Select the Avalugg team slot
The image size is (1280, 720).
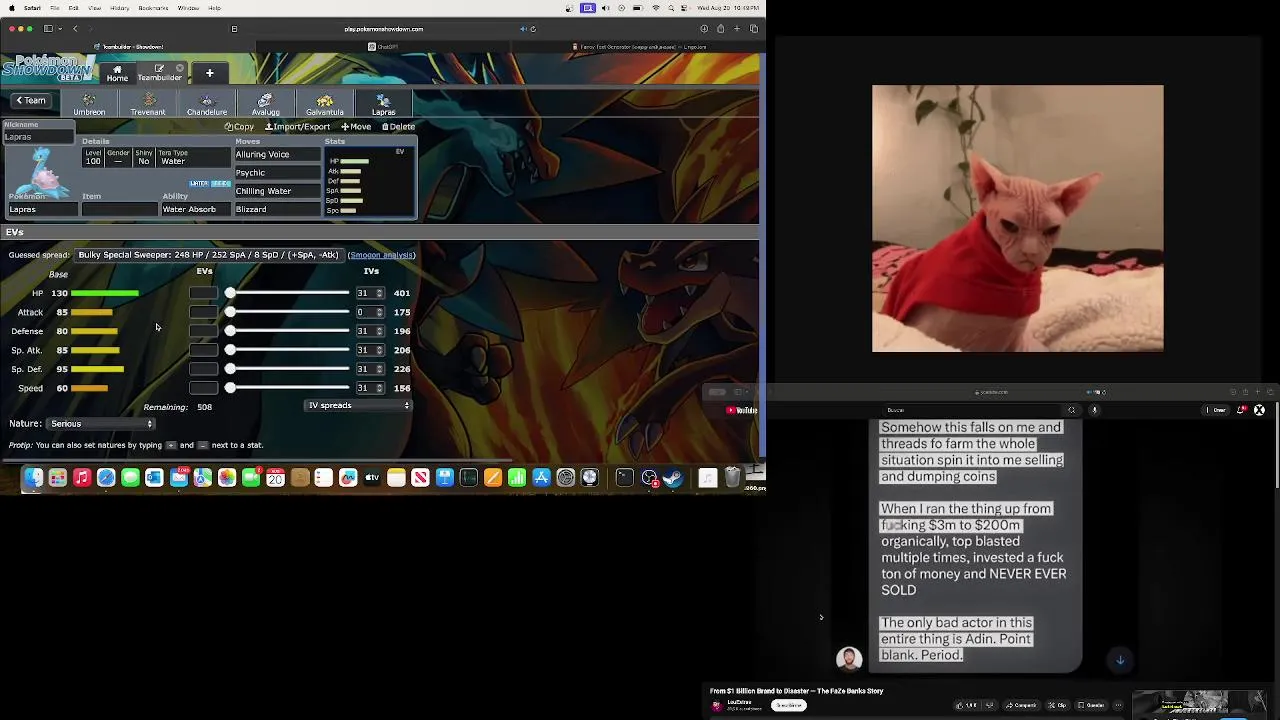click(x=266, y=103)
